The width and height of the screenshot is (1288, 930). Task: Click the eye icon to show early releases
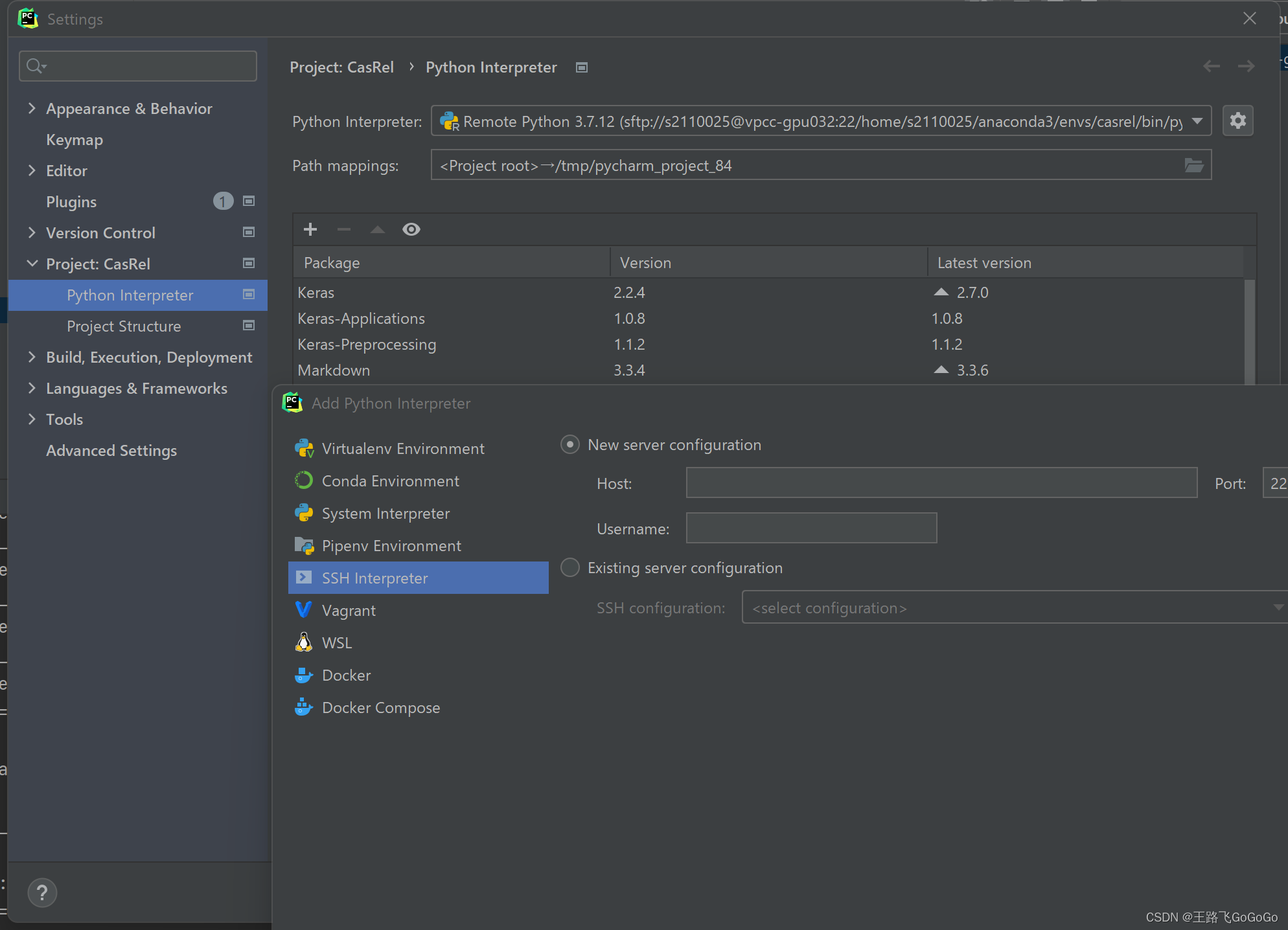(411, 229)
